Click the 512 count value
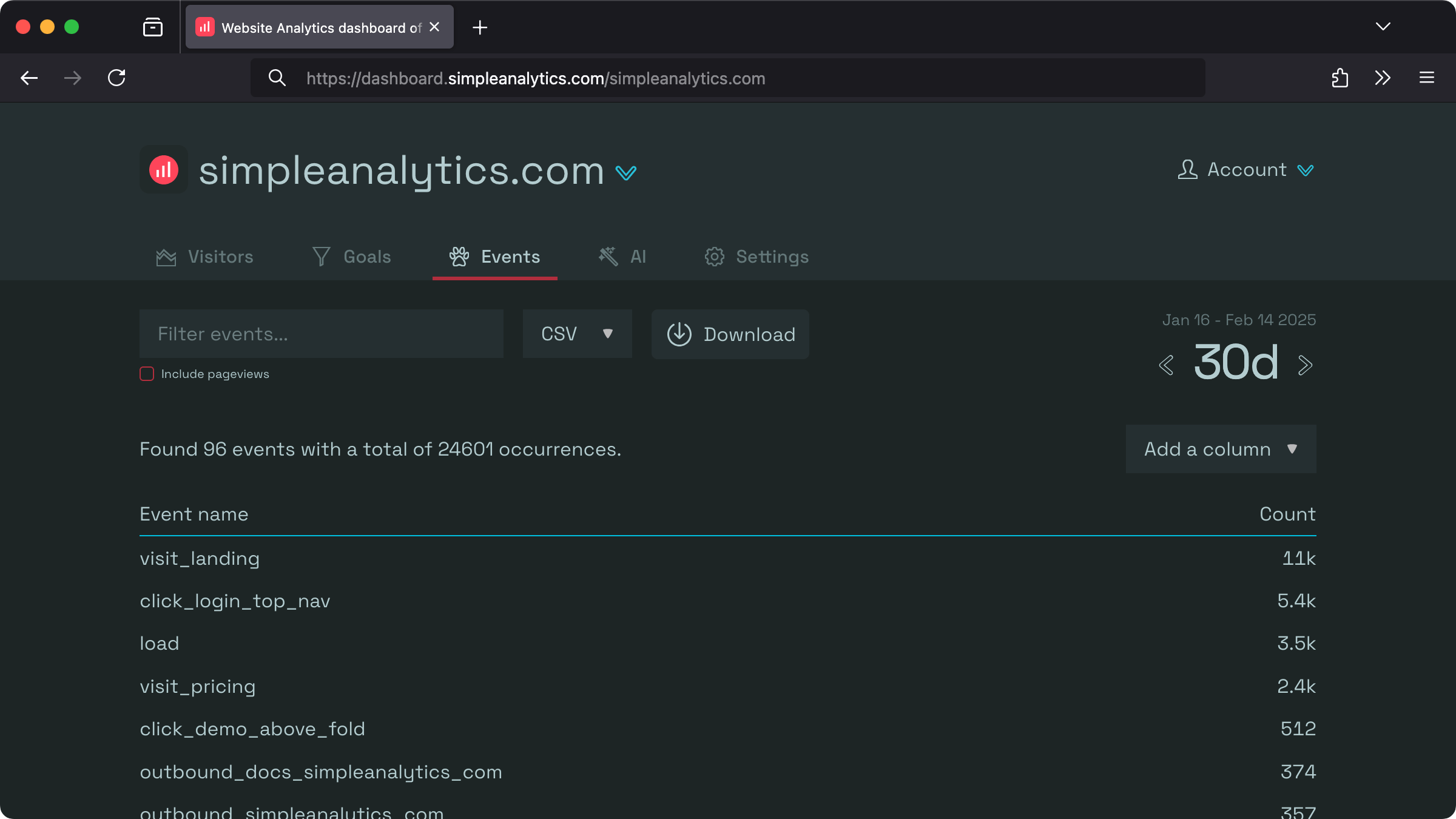The width and height of the screenshot is (1456, 819). point(1298,729)
